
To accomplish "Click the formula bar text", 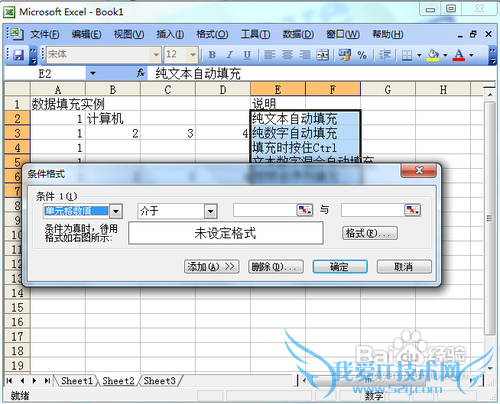I will tap(198, 74).
